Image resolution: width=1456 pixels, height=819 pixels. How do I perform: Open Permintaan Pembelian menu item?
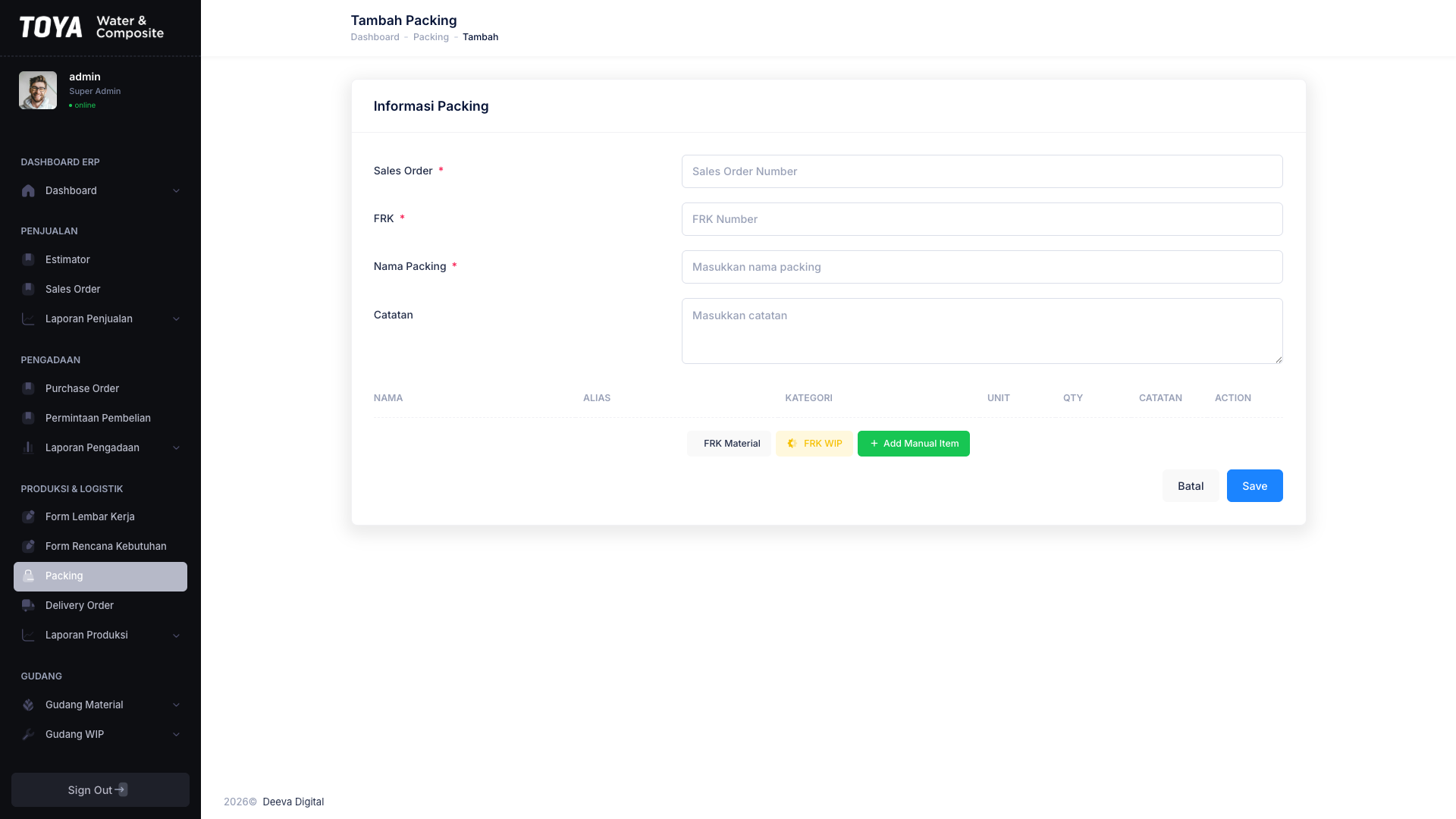(x=100, y=419)
